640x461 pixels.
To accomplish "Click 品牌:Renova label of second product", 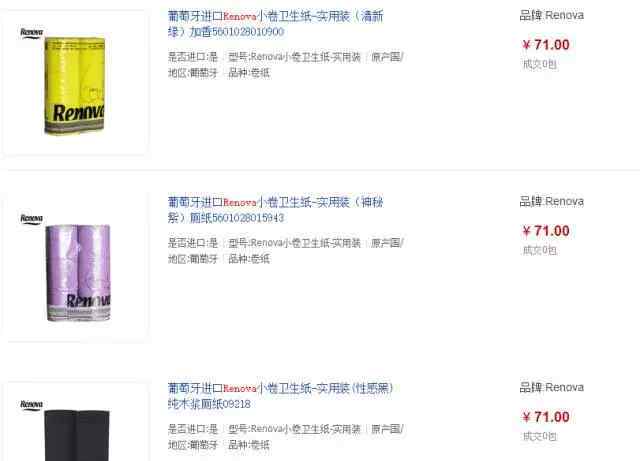I will (x=551, y=201).
